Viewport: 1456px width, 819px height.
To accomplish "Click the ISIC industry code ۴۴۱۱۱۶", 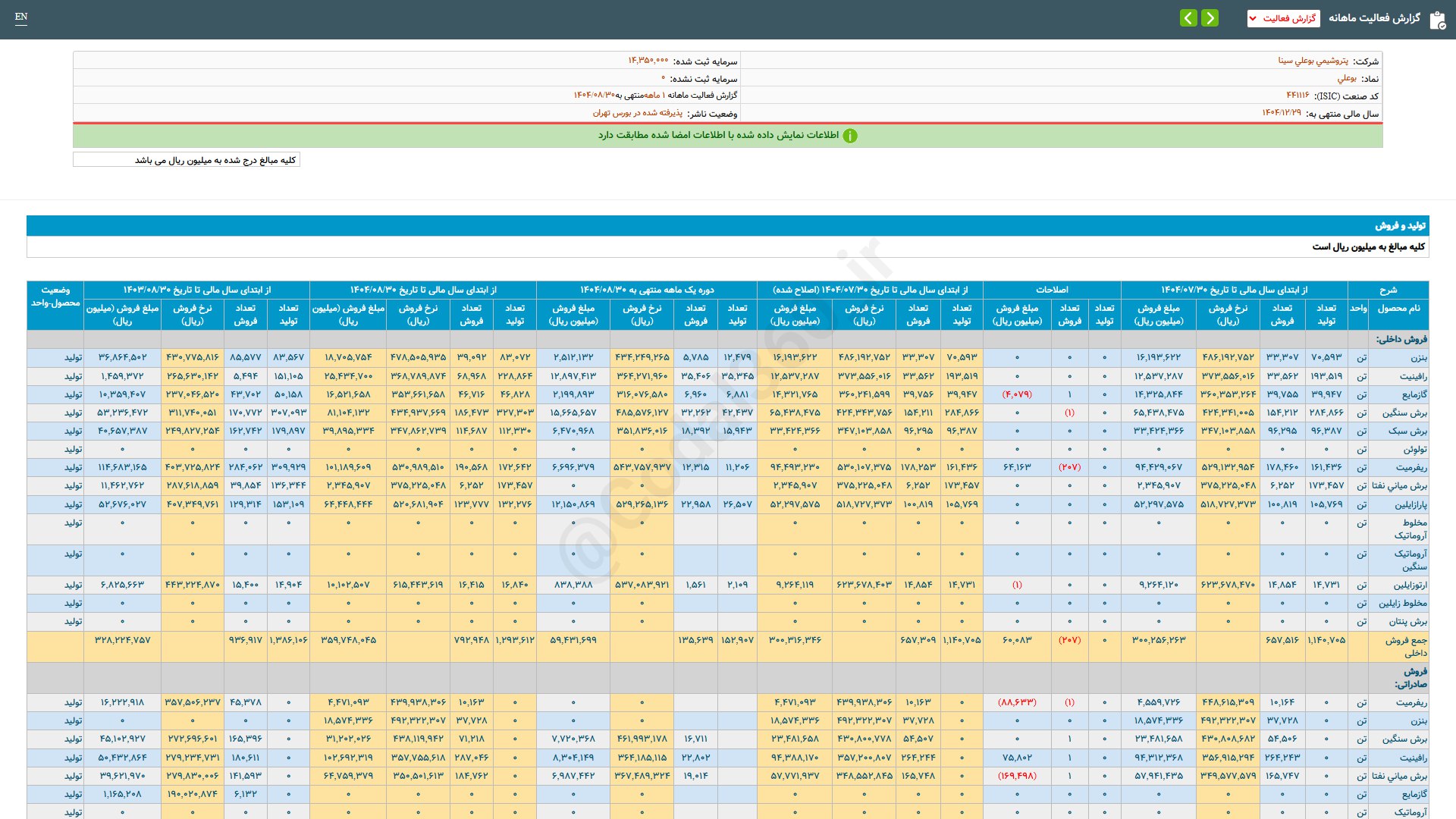I will [1298, 96].
